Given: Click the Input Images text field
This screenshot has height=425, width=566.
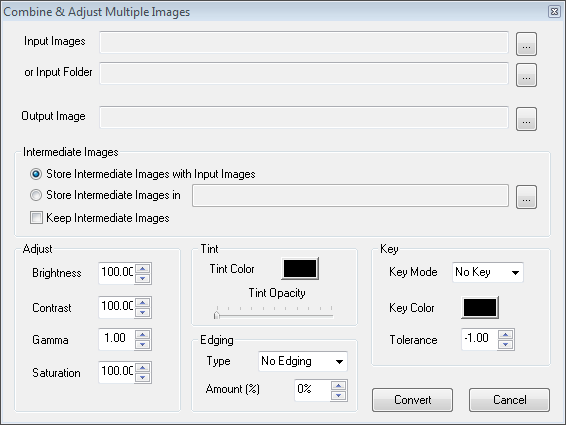Looking at the screenshot, I should [x=304, y=42].
